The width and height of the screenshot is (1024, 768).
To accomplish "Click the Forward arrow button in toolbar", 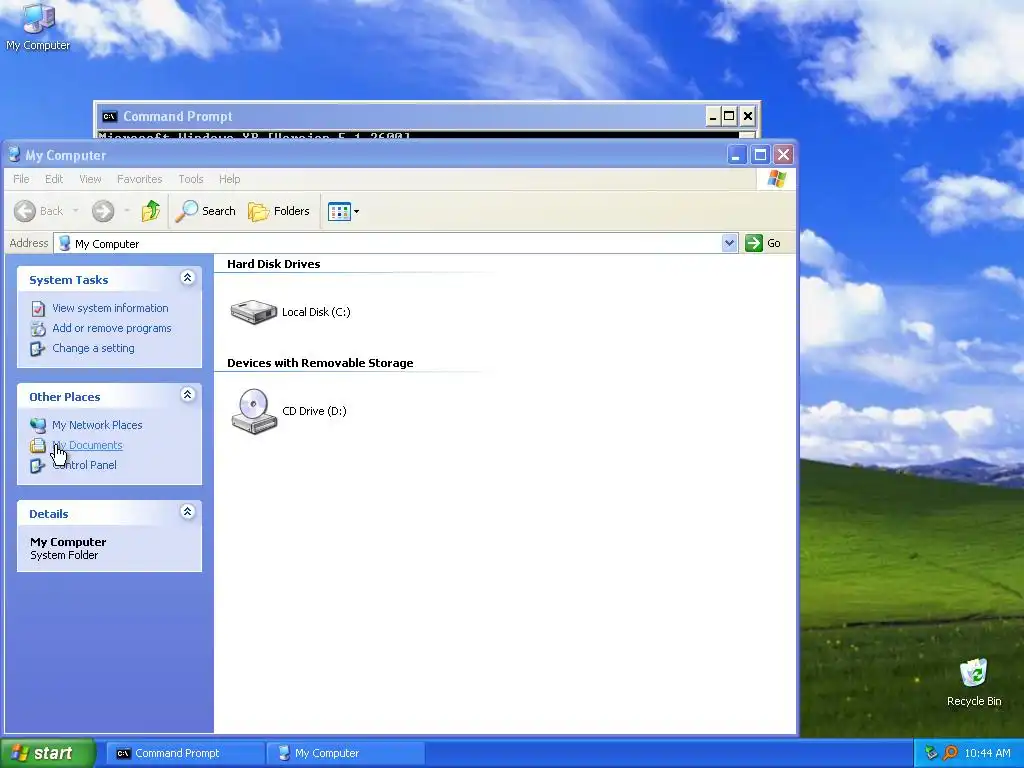I will click(x=103, y=211).
